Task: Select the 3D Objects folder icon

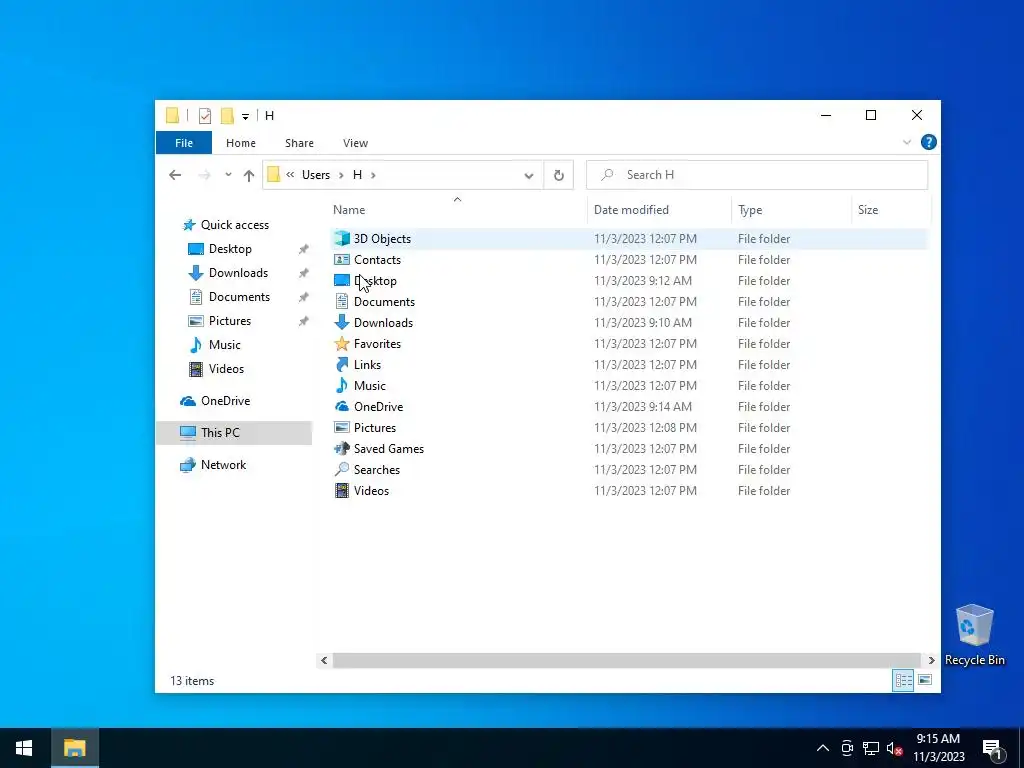Action: tap(342, 238)
